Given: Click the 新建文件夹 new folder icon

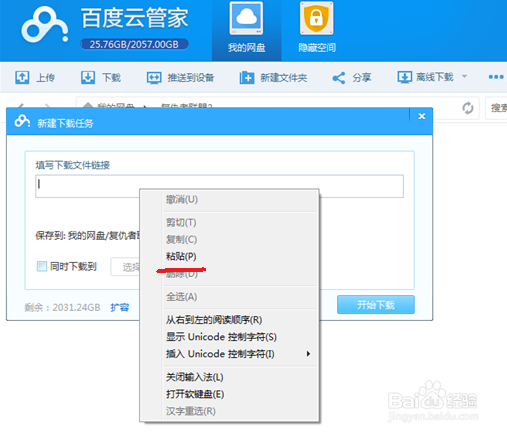Looking at the screenshot, I should coord(247,77).
